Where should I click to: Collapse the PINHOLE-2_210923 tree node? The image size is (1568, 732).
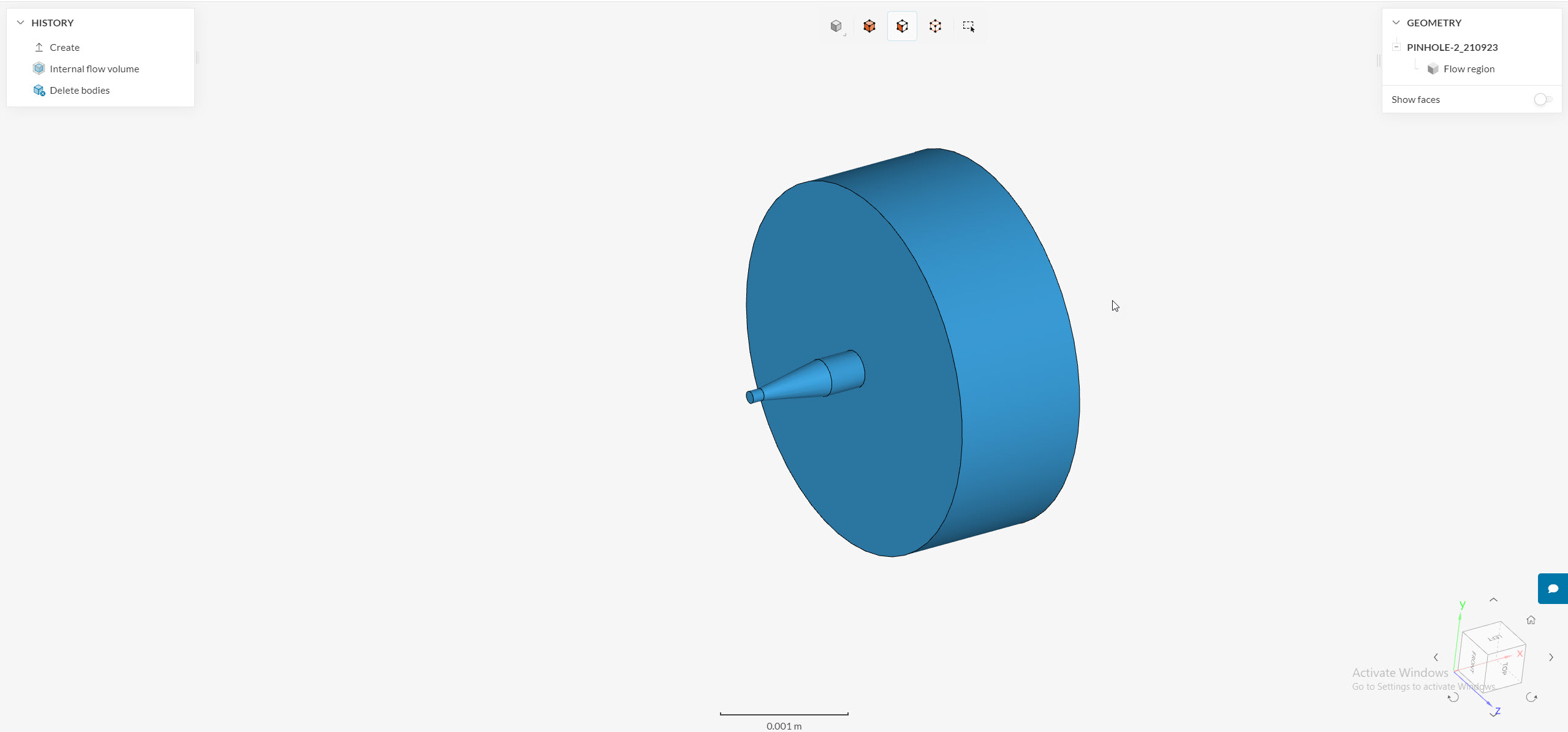[1396, 47]
